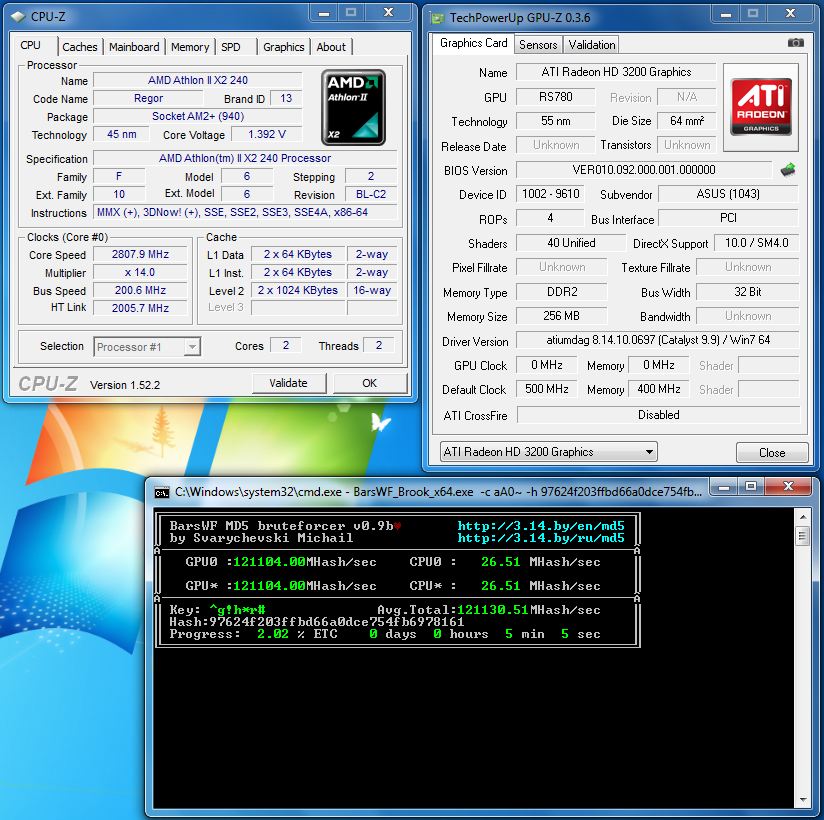Click the cmd window scroll up arrow
The image size is (824, 820).
pos(802,517)
